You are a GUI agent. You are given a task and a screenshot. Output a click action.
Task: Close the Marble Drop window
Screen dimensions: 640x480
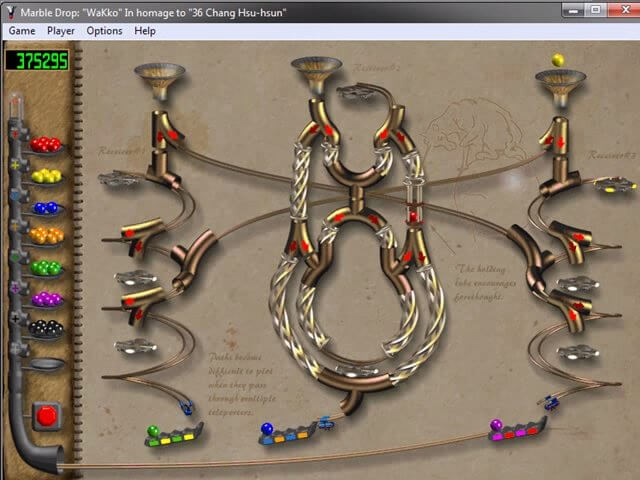(625, 10)
